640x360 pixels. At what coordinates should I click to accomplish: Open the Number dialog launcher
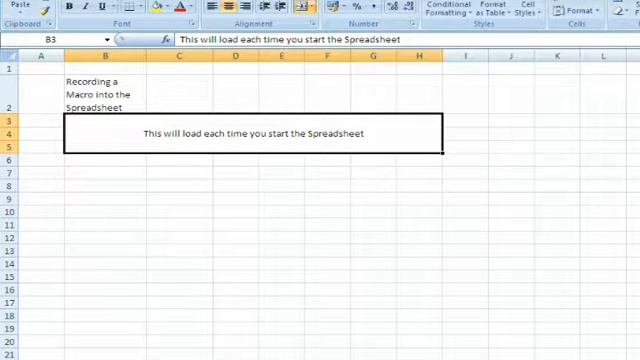point(413,24)
